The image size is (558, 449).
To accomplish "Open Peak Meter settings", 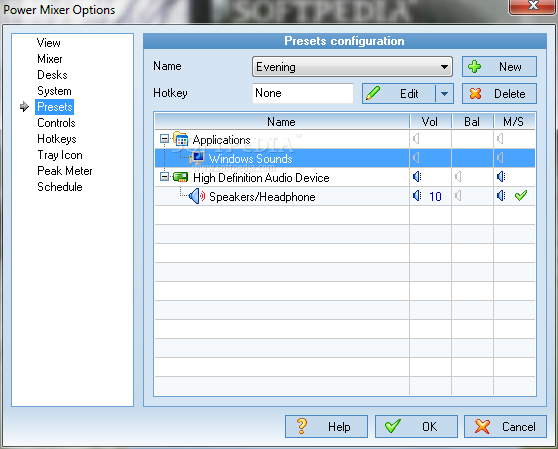I will coord(64,171).
